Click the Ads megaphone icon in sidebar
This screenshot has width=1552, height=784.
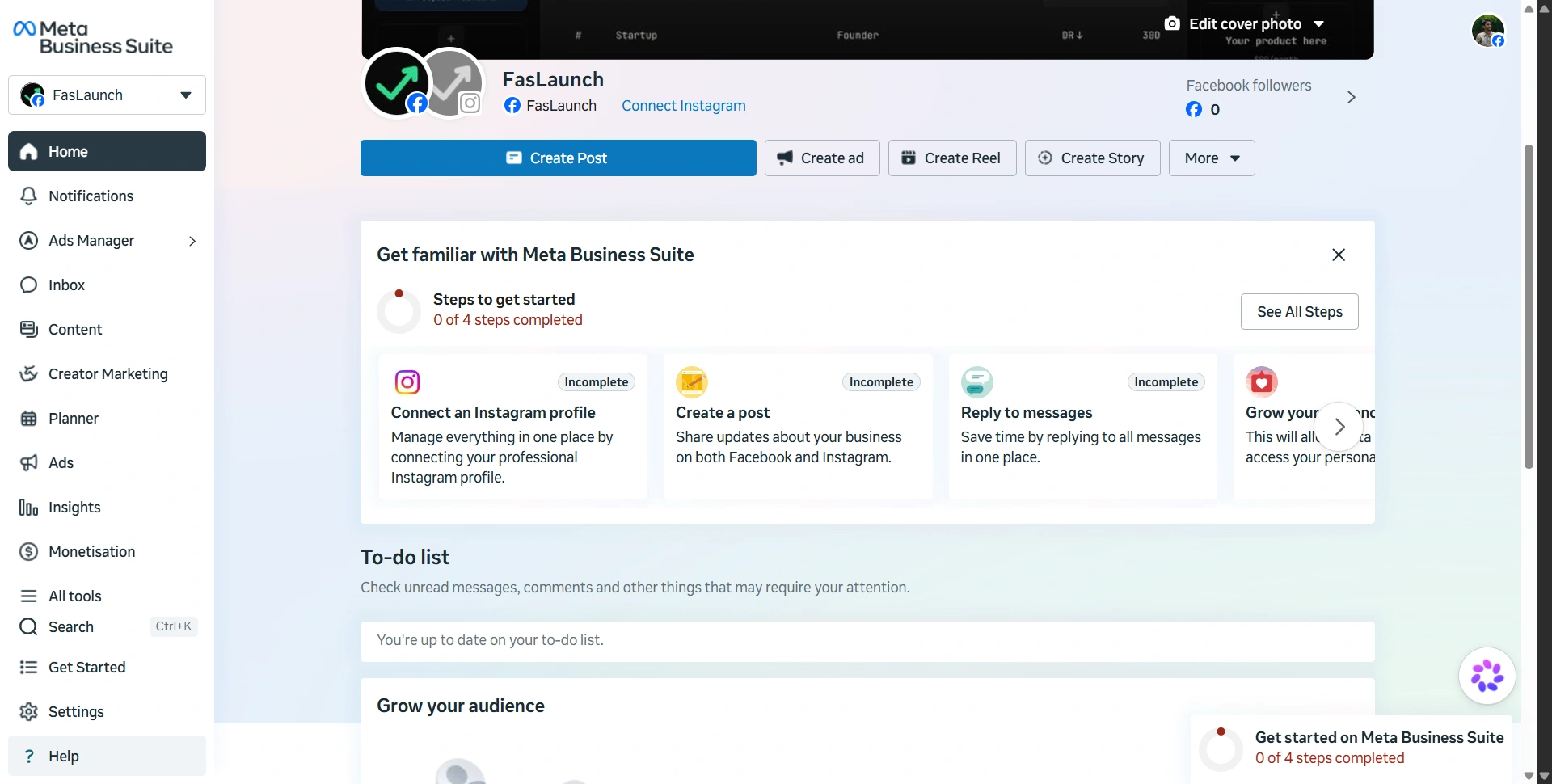[x=29, y=462]
